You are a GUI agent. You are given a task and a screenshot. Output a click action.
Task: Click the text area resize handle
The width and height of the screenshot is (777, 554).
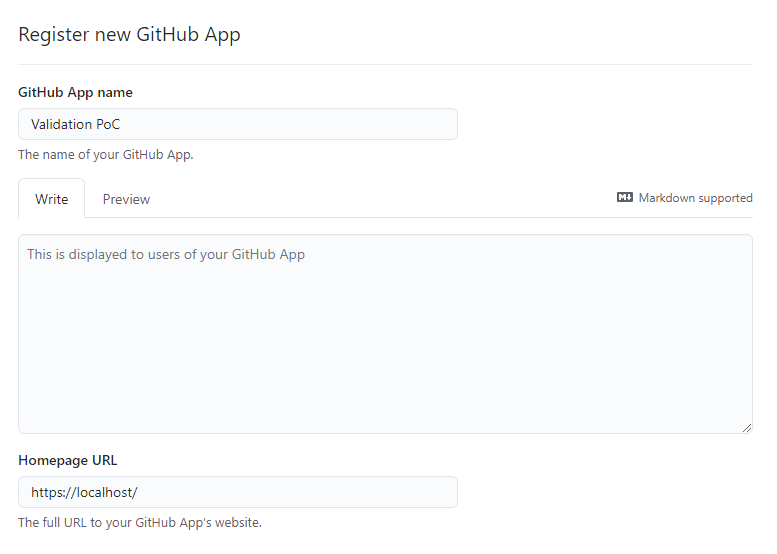(747, 428)
